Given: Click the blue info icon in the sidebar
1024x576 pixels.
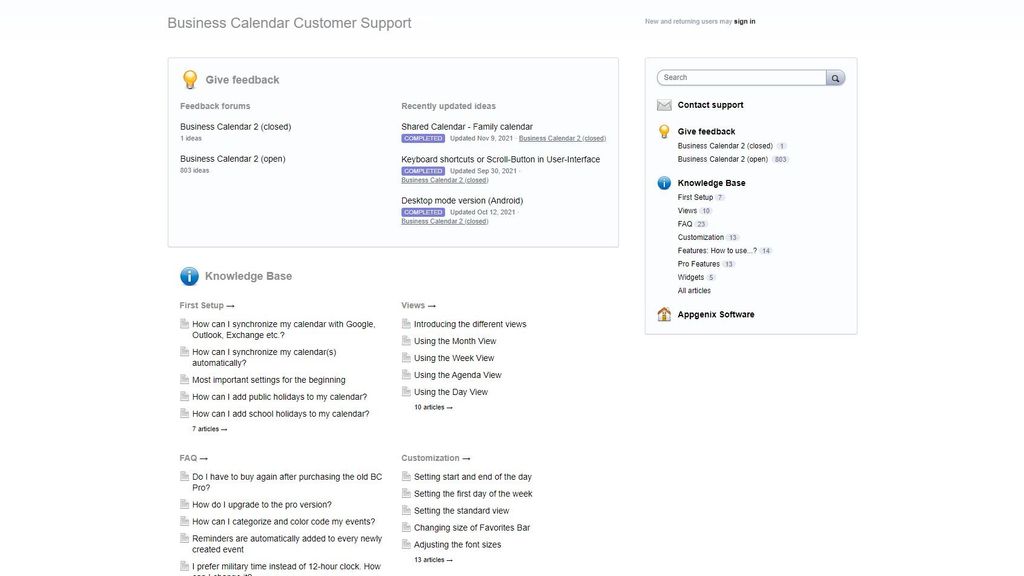Looking at the screenshot, I should tap(664, 183).
